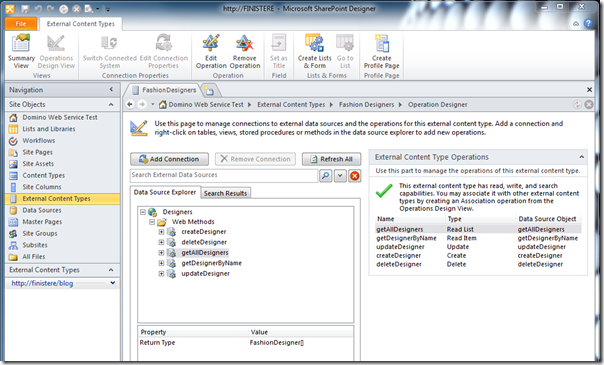Click the red clear search icon
604x365 pixels.
(354, 176)
